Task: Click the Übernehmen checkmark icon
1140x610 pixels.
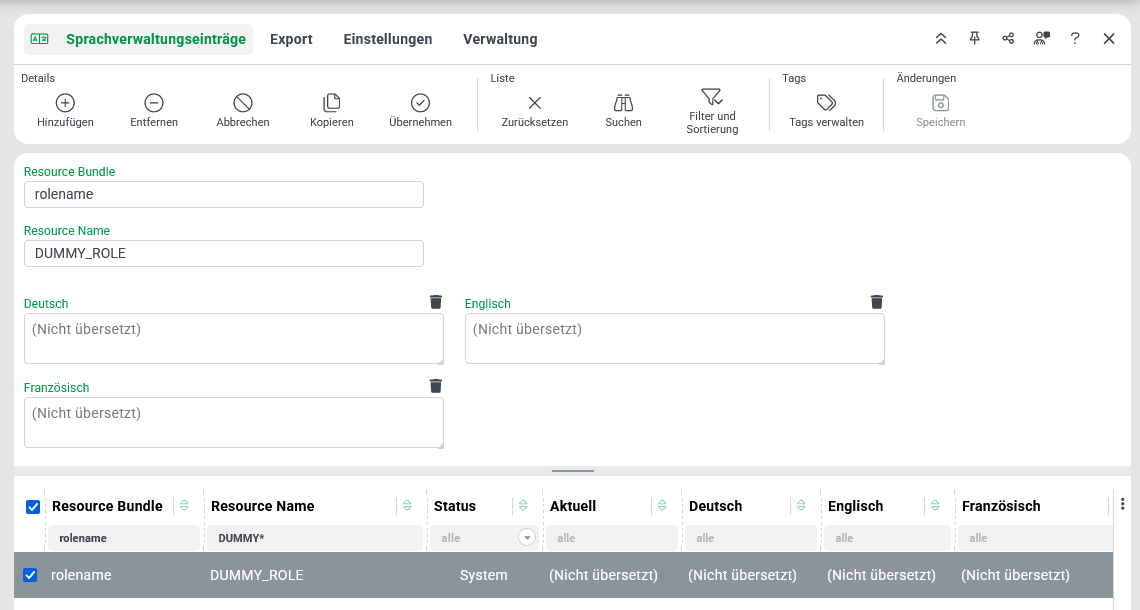Action: [420, 103]
